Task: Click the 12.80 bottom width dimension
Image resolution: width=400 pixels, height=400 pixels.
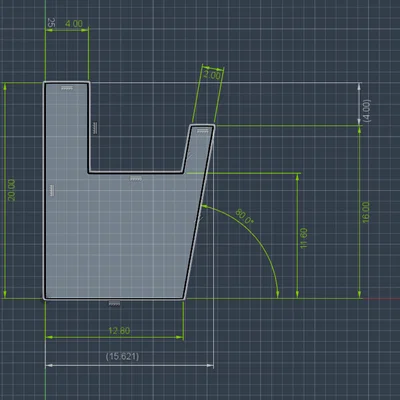Action: pyautogui.click(x=119, y=331)
